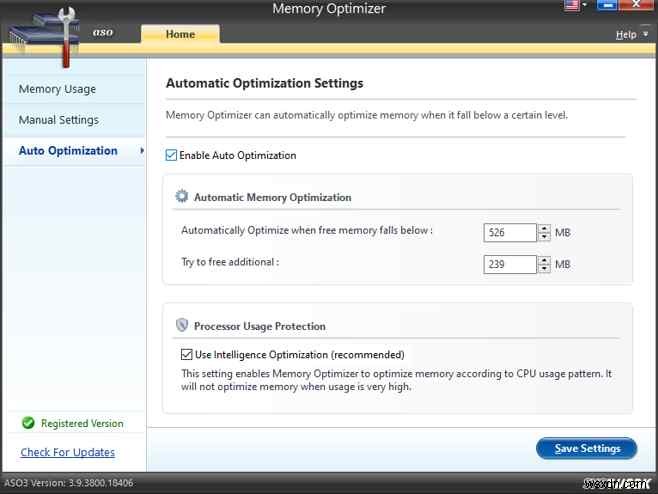658x494 pixels.
Task: Click the free memory threshold input field
Action: click(509, 233)
